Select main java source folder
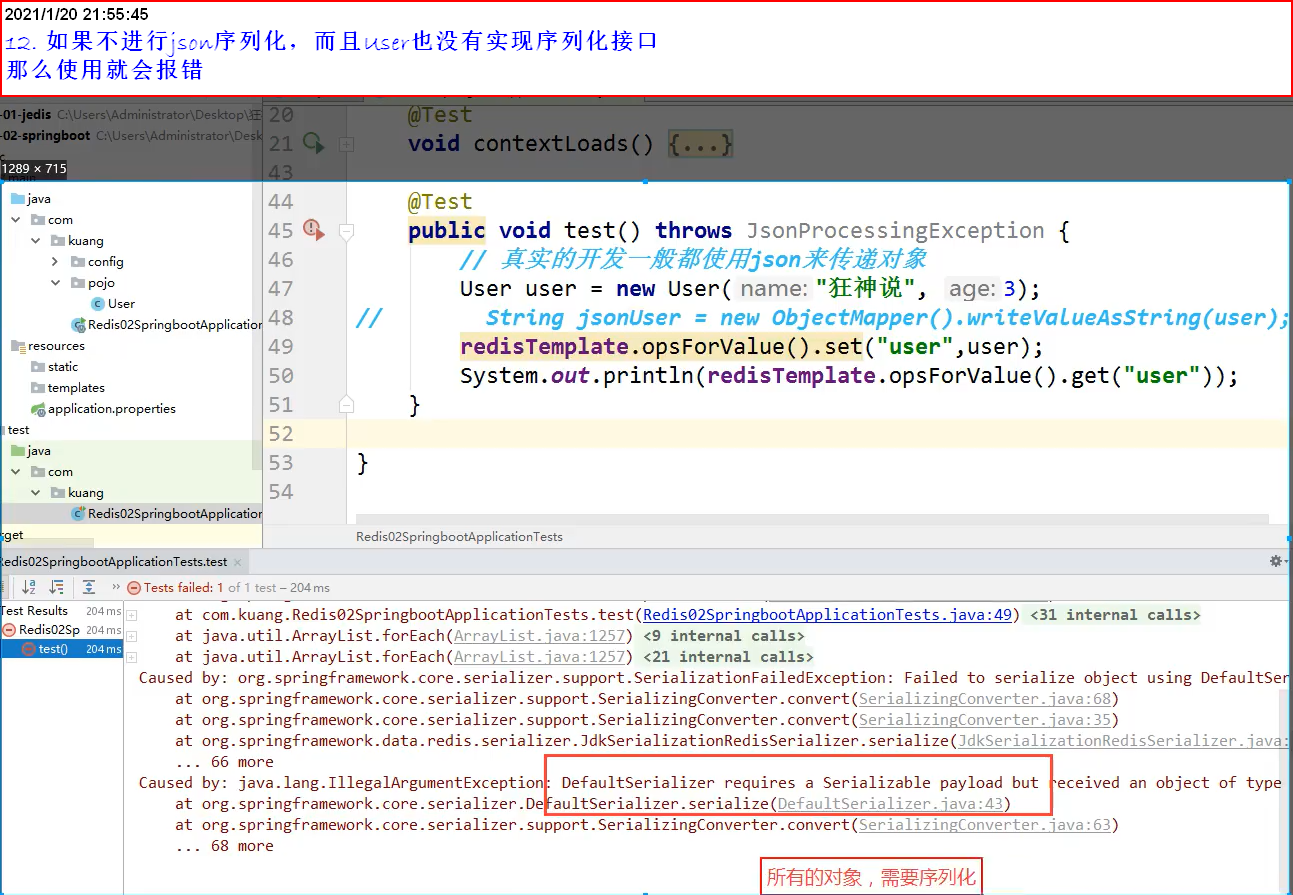 [39, 199]
